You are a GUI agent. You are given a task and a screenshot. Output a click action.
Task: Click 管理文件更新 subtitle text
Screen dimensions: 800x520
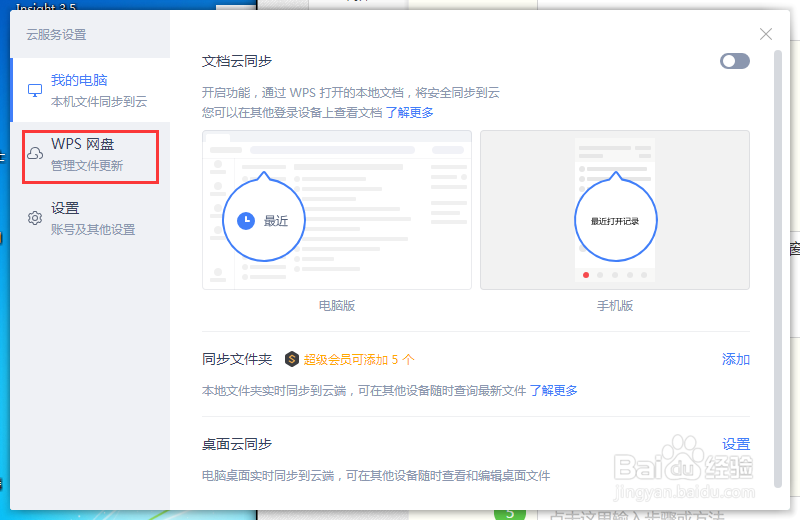(87, 165)
